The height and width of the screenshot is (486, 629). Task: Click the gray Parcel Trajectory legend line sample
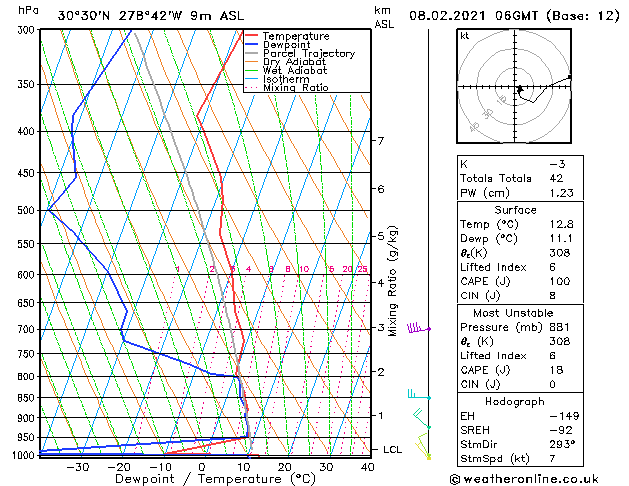click(x=252, y=53)
